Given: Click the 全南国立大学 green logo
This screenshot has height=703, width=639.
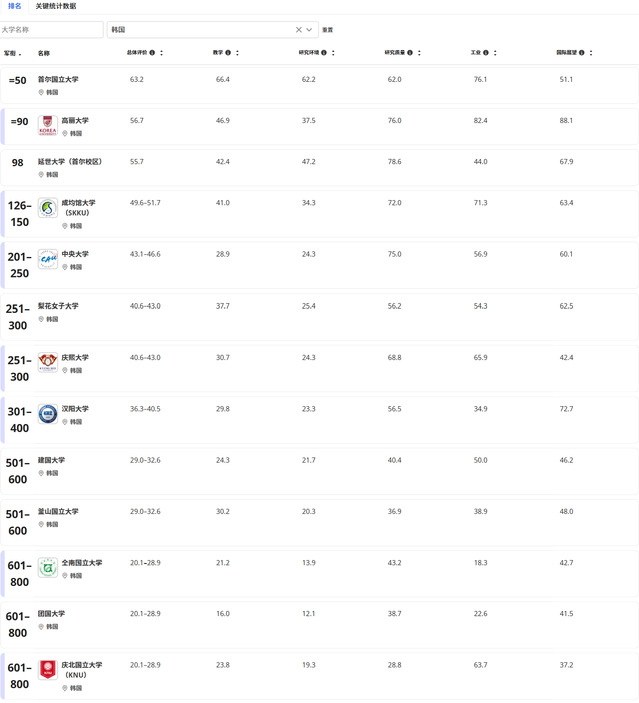Looking at the screenshot, I should click(47, 568).
